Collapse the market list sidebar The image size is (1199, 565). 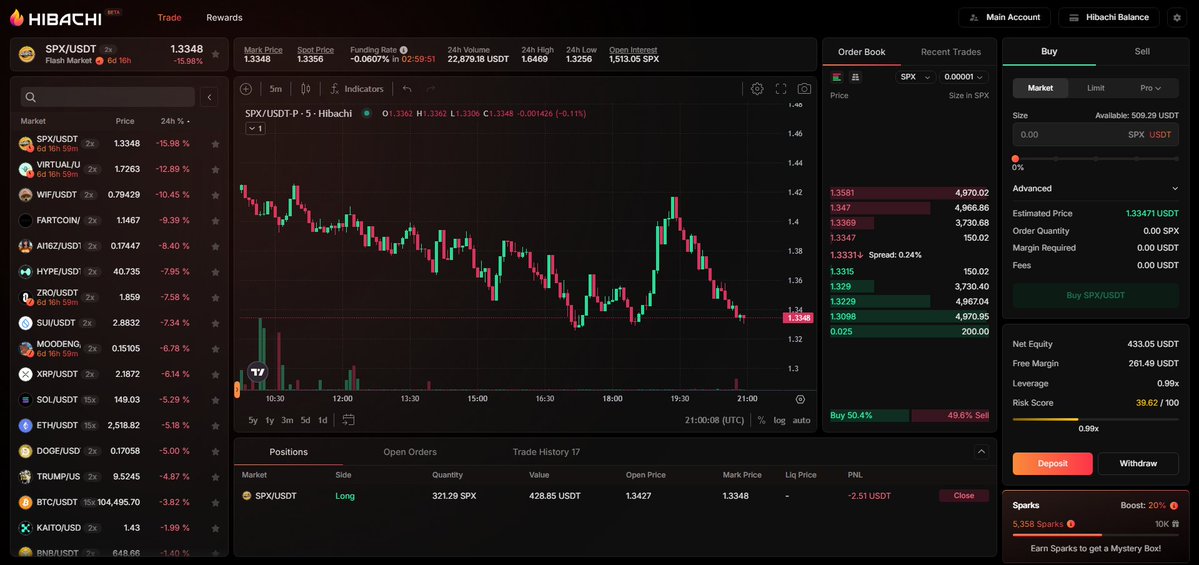(210, 97)
